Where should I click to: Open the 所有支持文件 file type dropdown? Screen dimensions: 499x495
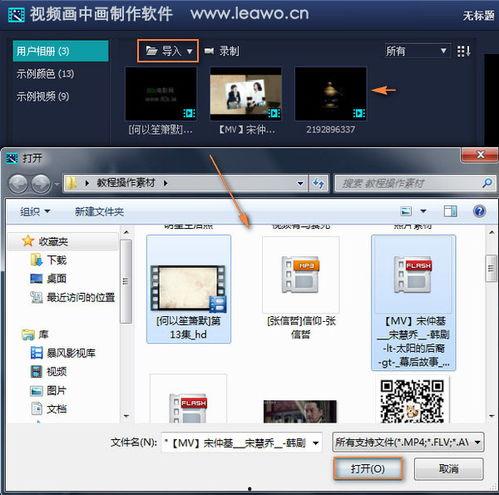[x=408, y=443]
